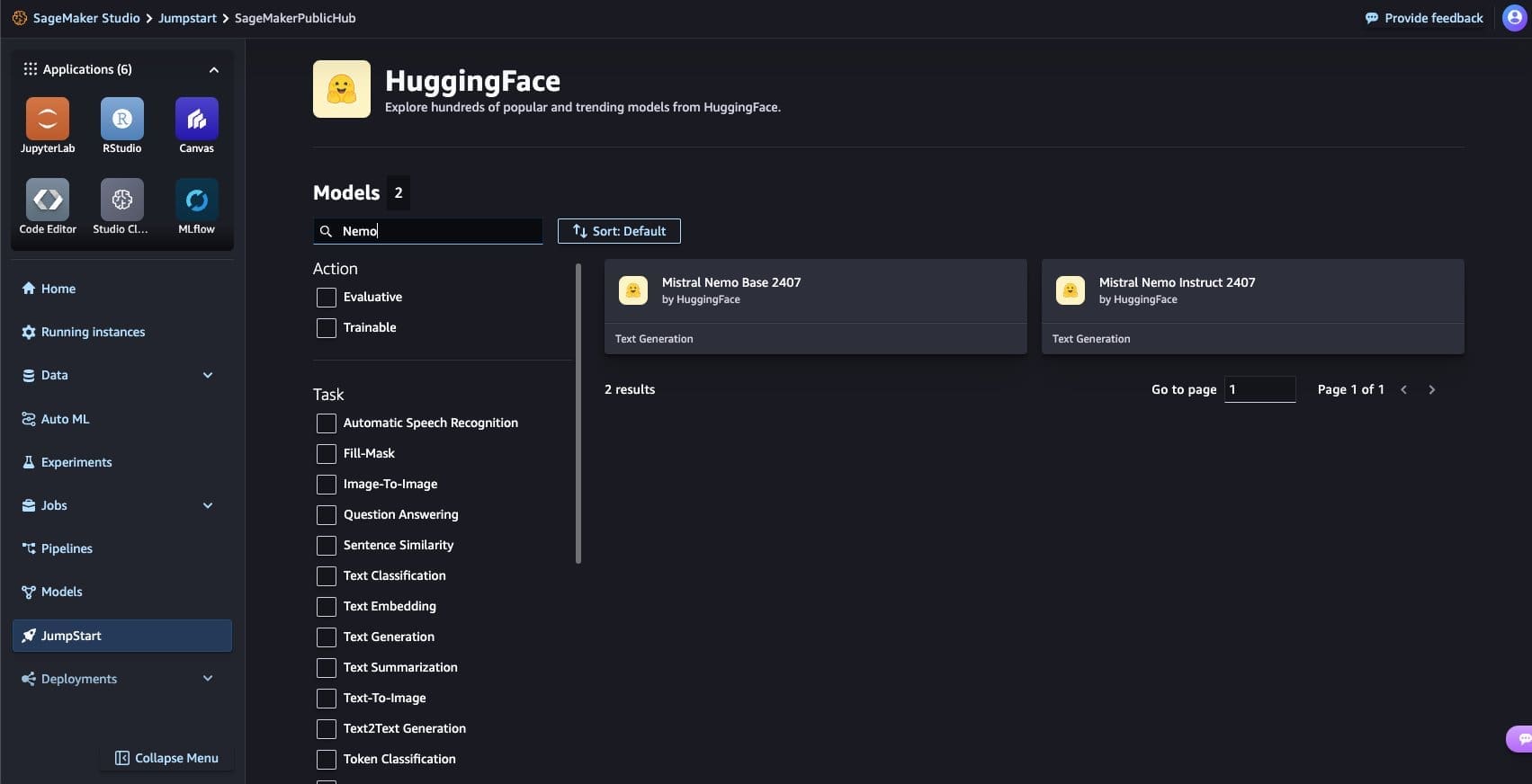Check the Trainable action filter
The image size is (1532, 784).
pyautogui.click(x=327, y=328)
